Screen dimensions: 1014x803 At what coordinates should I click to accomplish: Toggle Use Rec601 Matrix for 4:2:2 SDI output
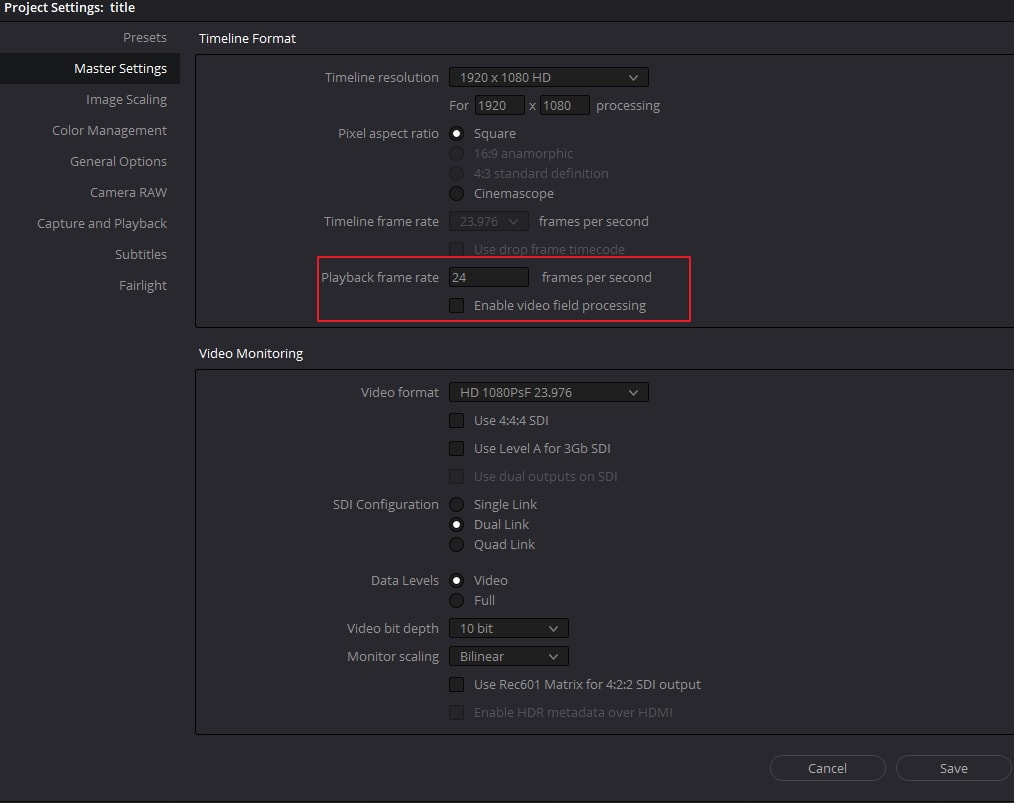[457, 685]
